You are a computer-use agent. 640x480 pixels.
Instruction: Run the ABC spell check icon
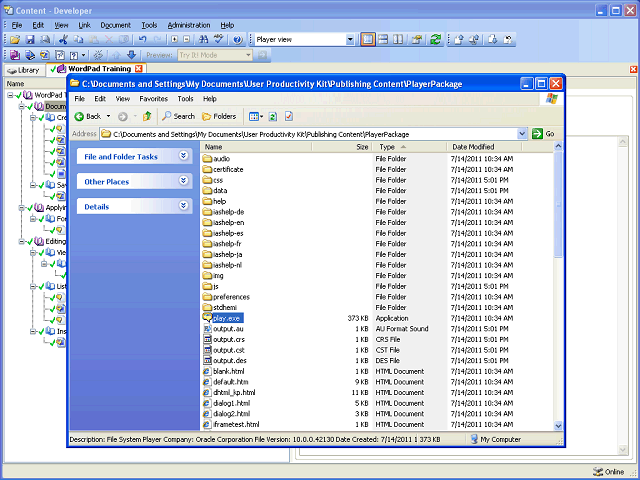point(219,40)
